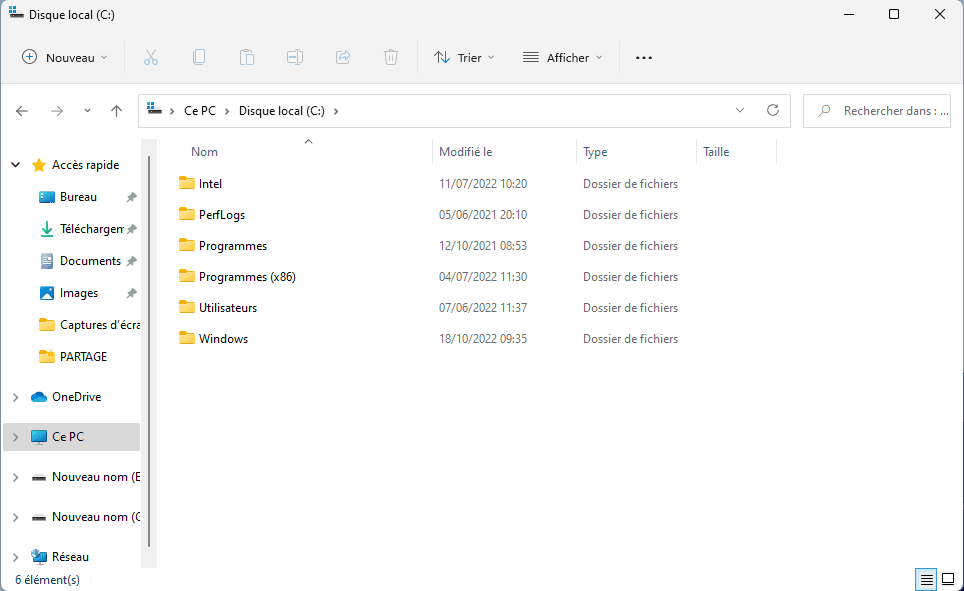The height and width of the screenshot is (591, 964).
Task: Click the Cut scissors icon
Action: pyautogui.click(x=151, y=58)
